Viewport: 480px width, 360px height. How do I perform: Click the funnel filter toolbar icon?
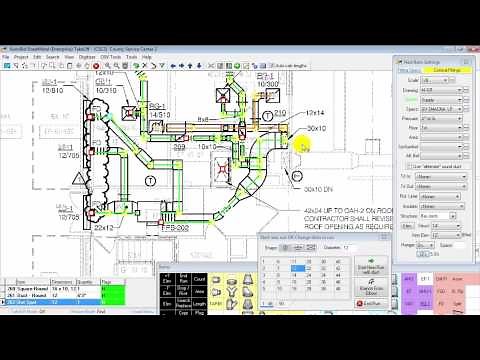pyautogui.click(x=162, y=66)
